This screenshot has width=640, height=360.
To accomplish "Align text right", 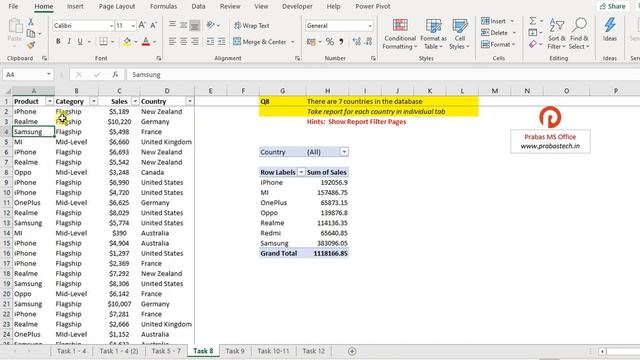I will coord(195,41).
